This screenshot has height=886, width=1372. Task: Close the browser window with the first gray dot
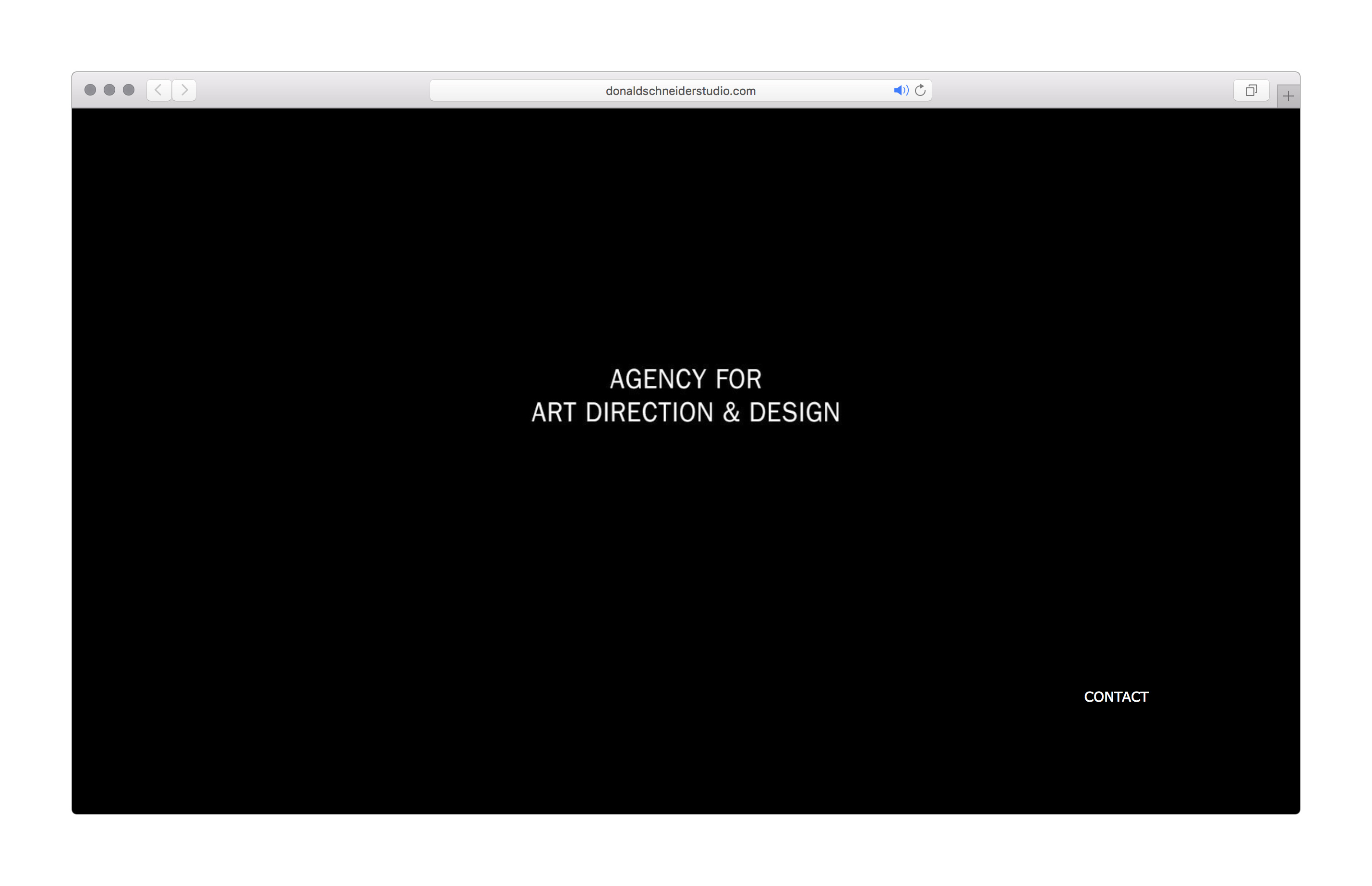point(90,90)
